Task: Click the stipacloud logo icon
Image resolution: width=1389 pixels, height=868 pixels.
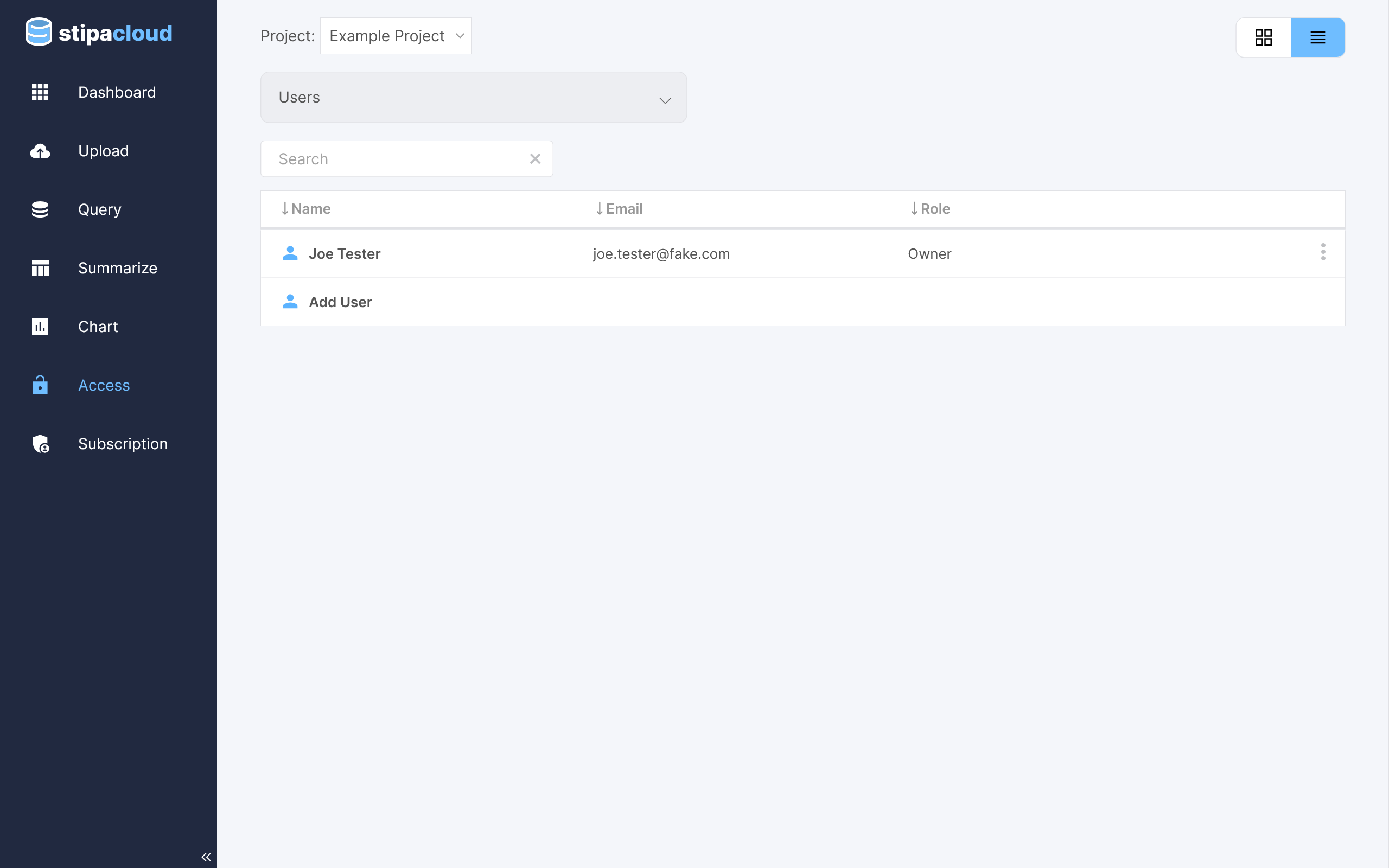Action: coord(39,32)
